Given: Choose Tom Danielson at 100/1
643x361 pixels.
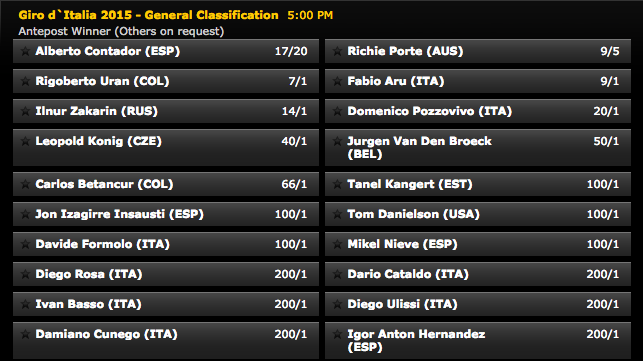Looking at the screenshot, I should (x=603, y=214).
